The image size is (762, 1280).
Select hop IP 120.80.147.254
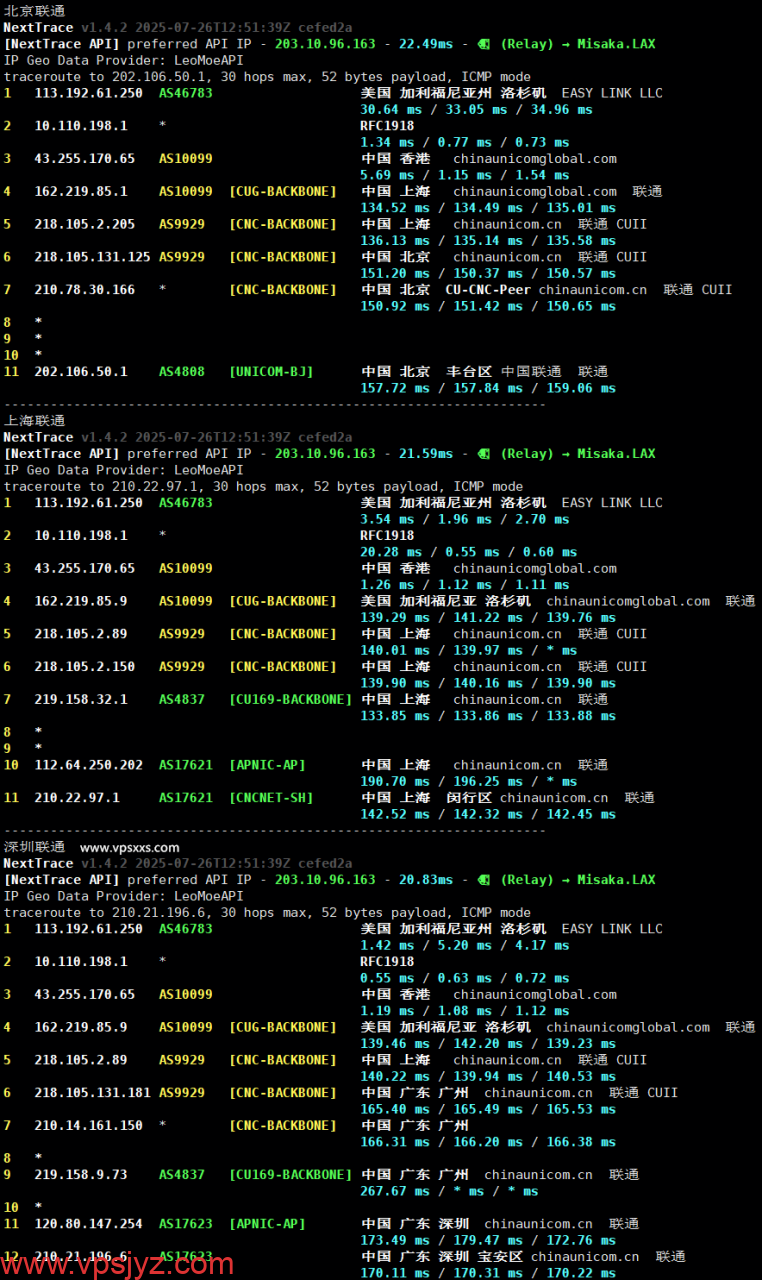coord(89,1224)
